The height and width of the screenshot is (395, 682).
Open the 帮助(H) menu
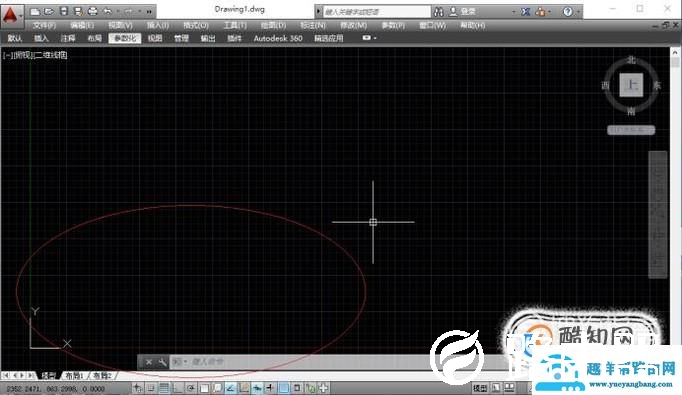point(473,25)
